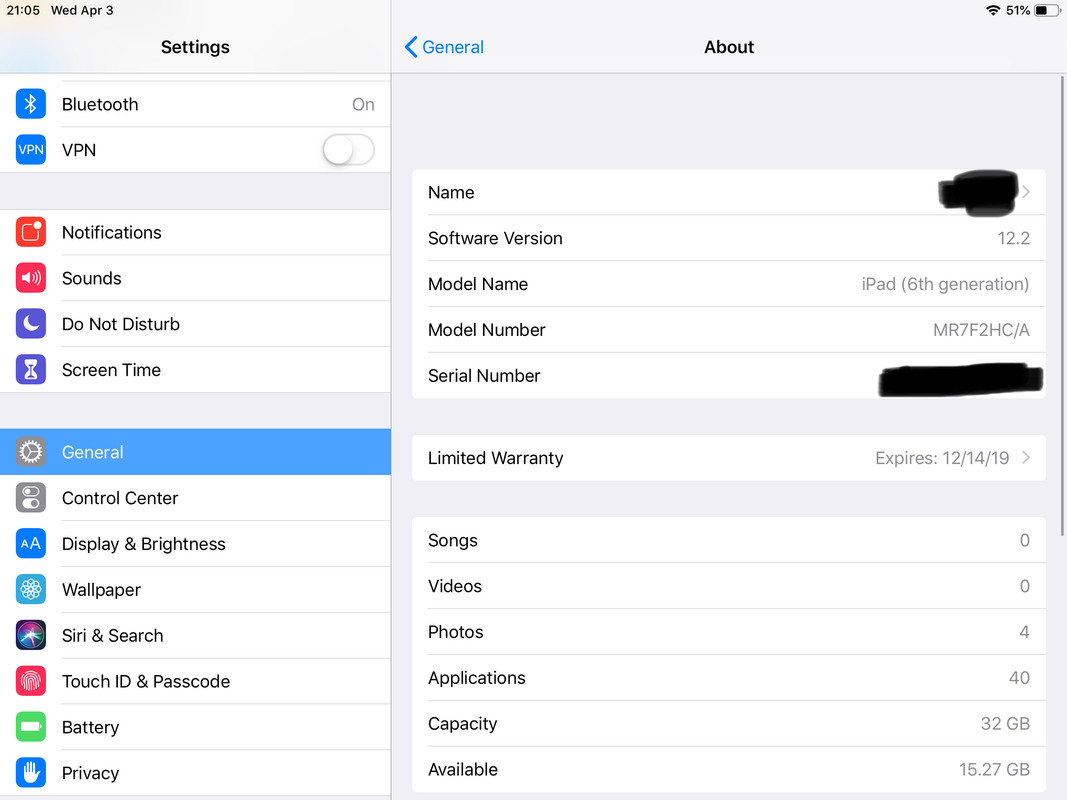Tap the About page title
Image resolution: width=1067 pixels, height=800 pixels.
click(729, 47)
